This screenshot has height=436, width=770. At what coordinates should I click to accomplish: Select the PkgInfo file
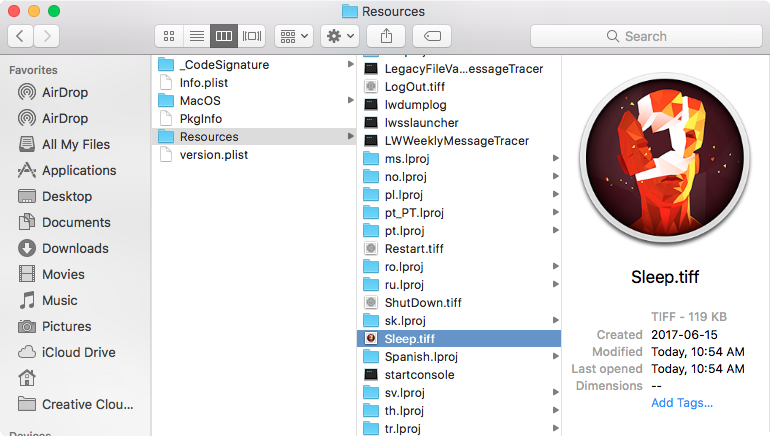[253, 119]
